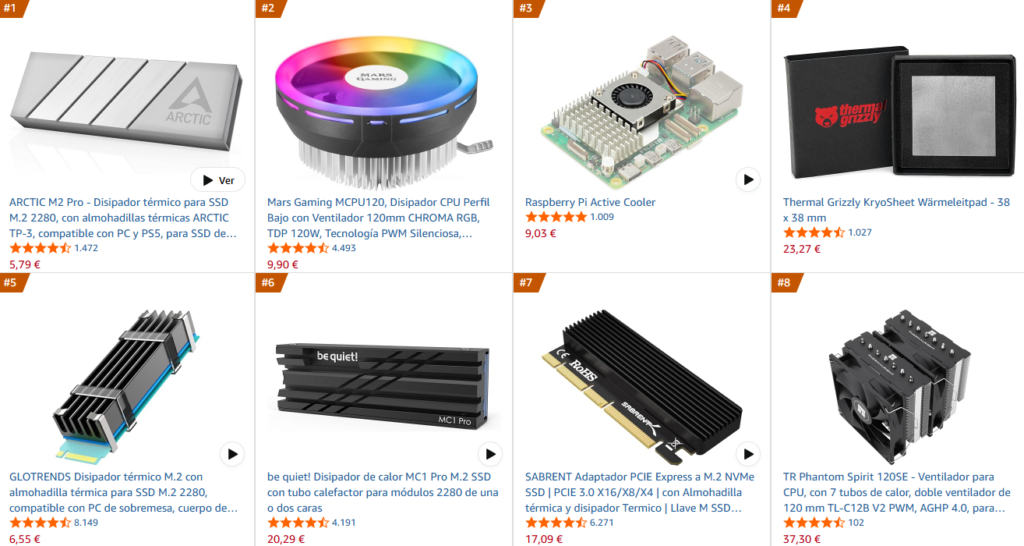1024x546 pixels.
Task: Open star ratings of ARCTIC M2 Pro
Action: click(40, 248)
